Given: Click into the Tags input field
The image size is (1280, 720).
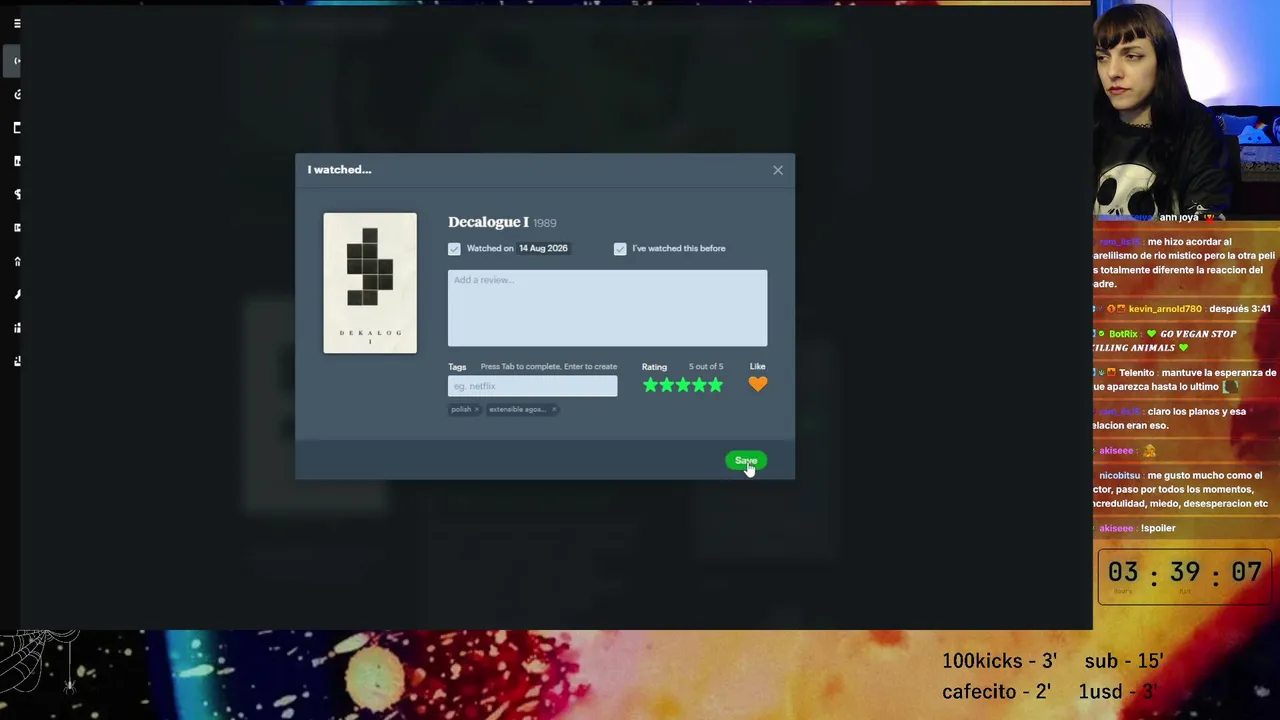Looking at the screenshot, I should pos(532,386).
